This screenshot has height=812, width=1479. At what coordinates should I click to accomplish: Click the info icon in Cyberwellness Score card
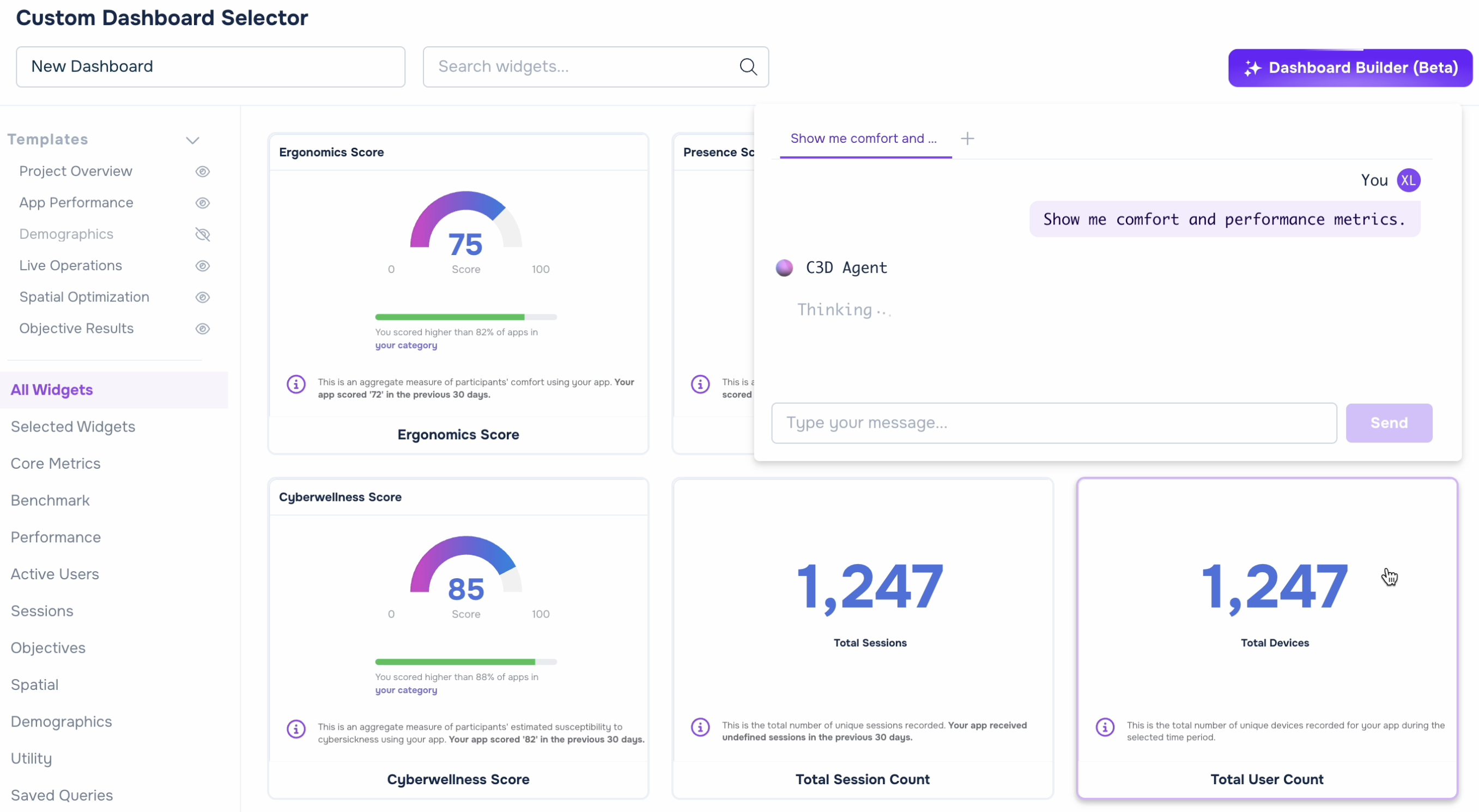coord(296,729)
